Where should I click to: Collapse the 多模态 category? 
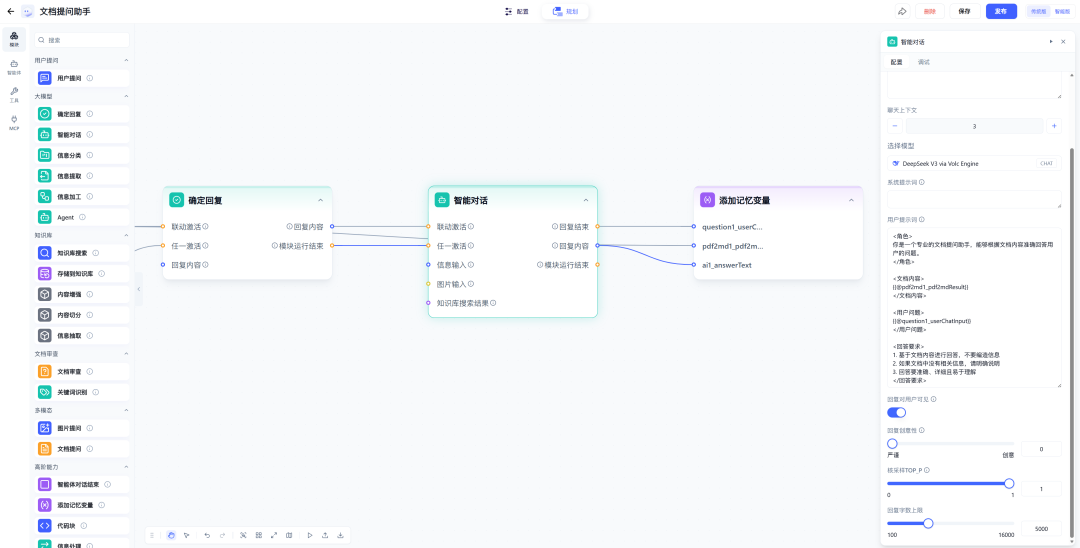[x=126, y=410]
